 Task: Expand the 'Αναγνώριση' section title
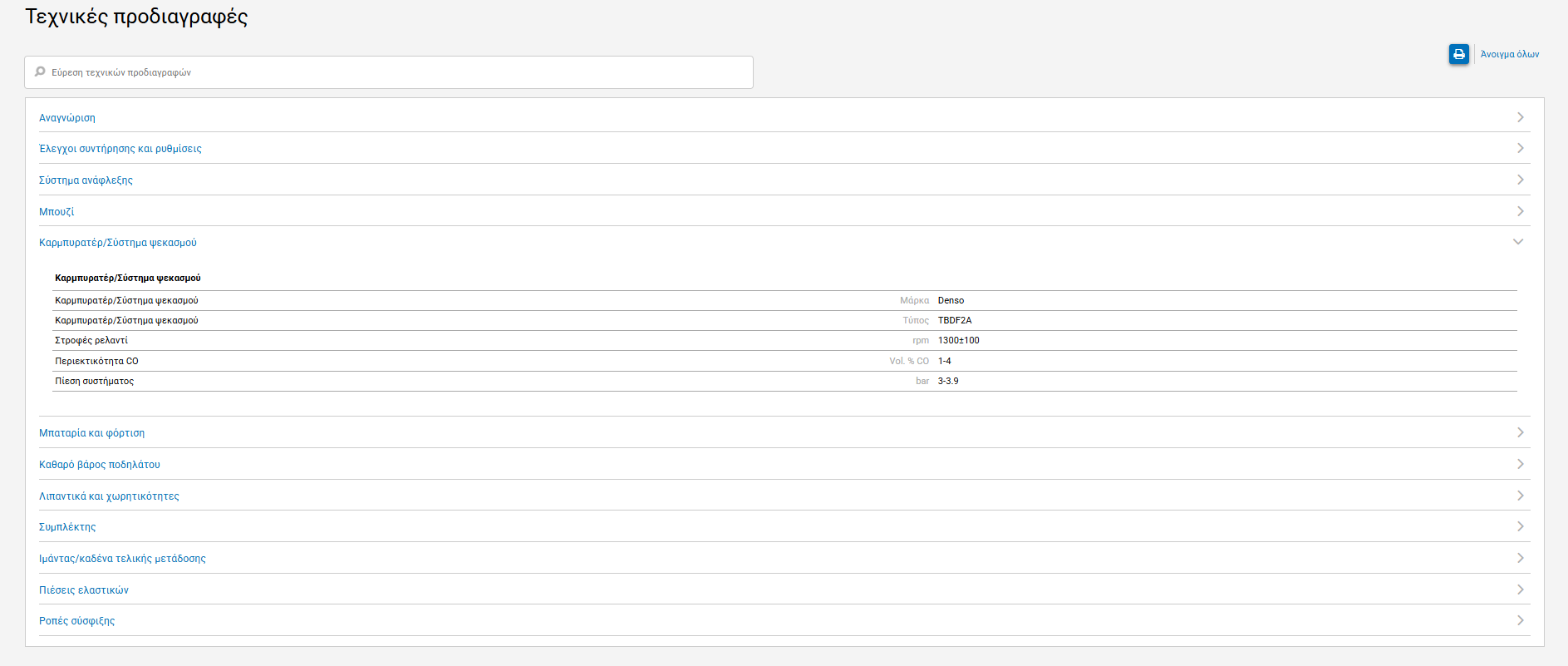click(x=67, y=118)
